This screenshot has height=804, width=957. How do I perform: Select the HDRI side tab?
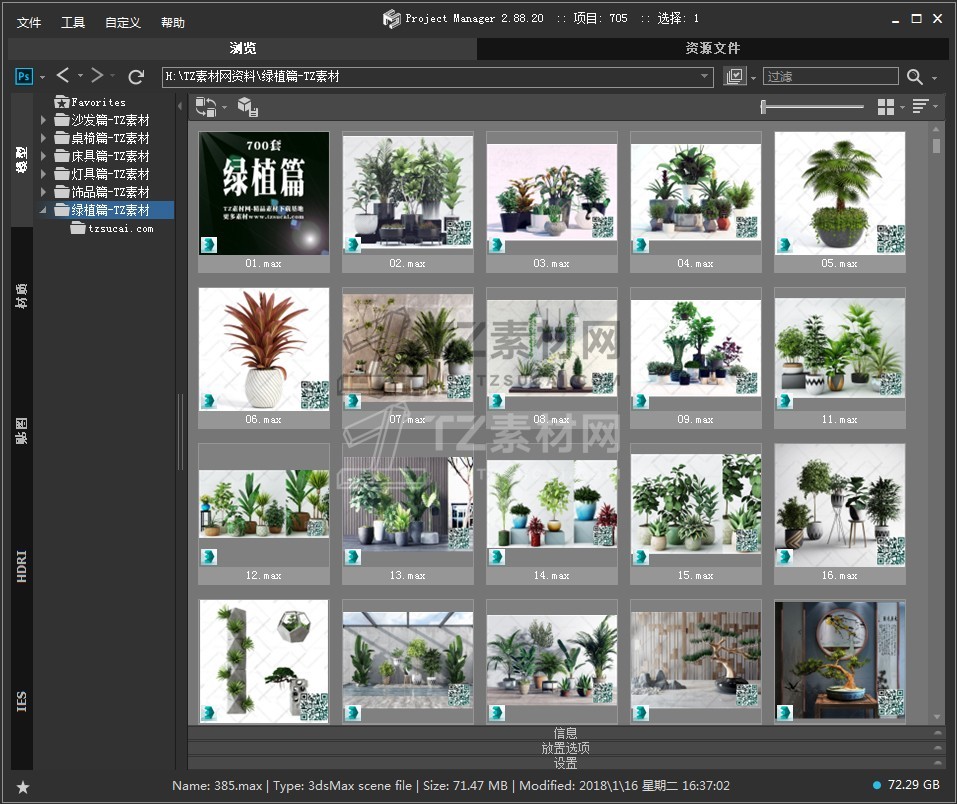(x=22, y=565)
